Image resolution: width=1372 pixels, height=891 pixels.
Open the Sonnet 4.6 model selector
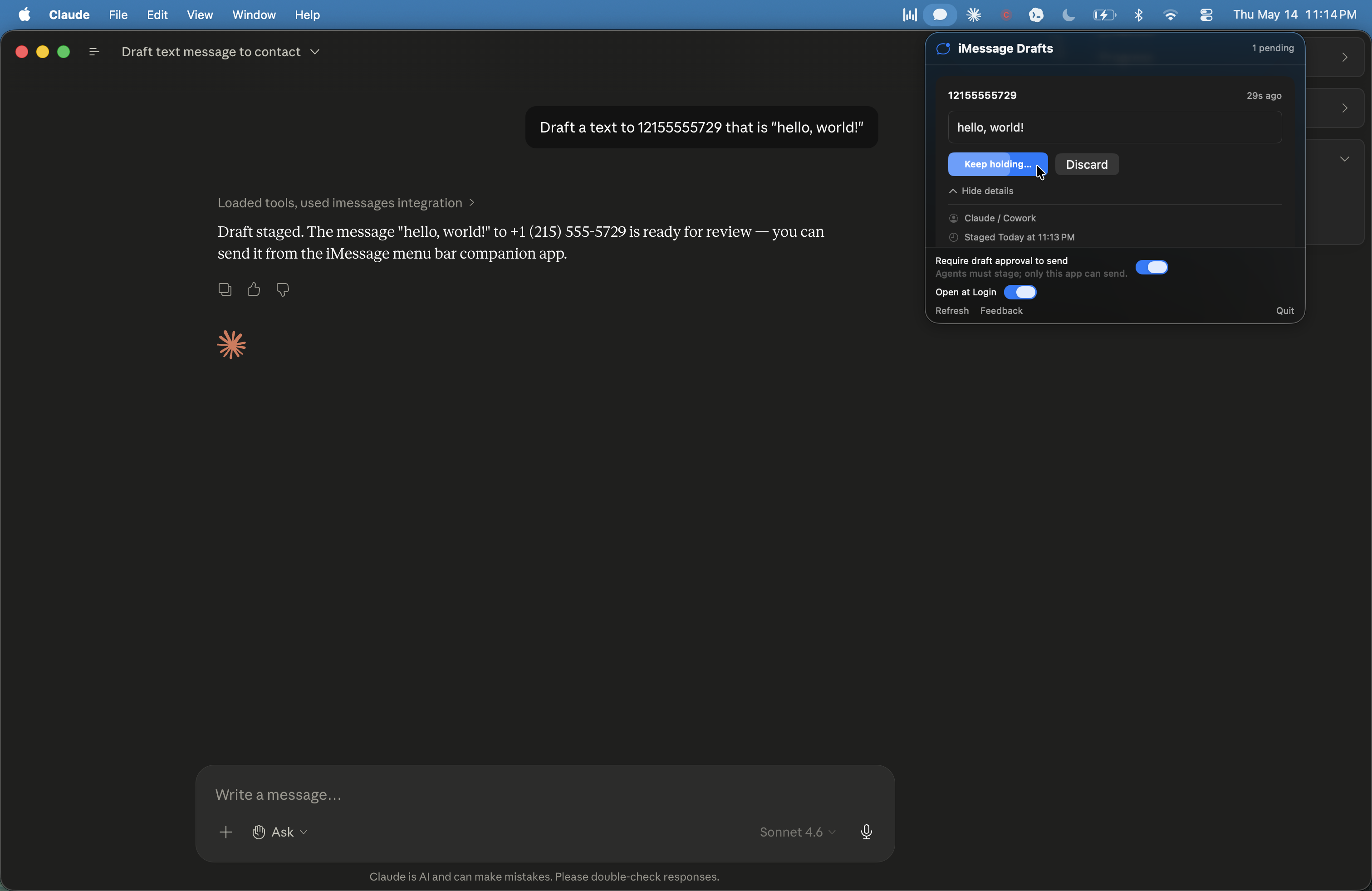797,832
